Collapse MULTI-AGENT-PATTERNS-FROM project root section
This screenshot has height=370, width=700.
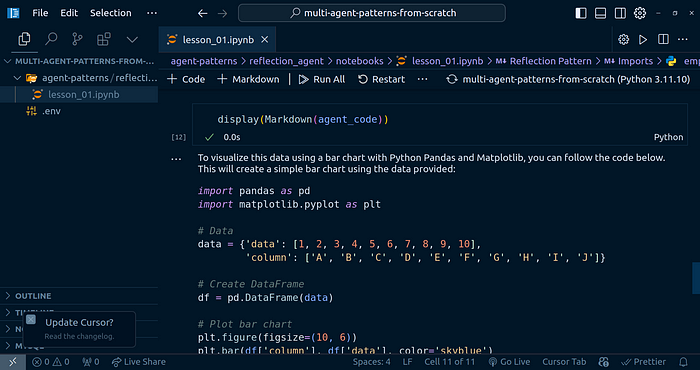[79, 61]
